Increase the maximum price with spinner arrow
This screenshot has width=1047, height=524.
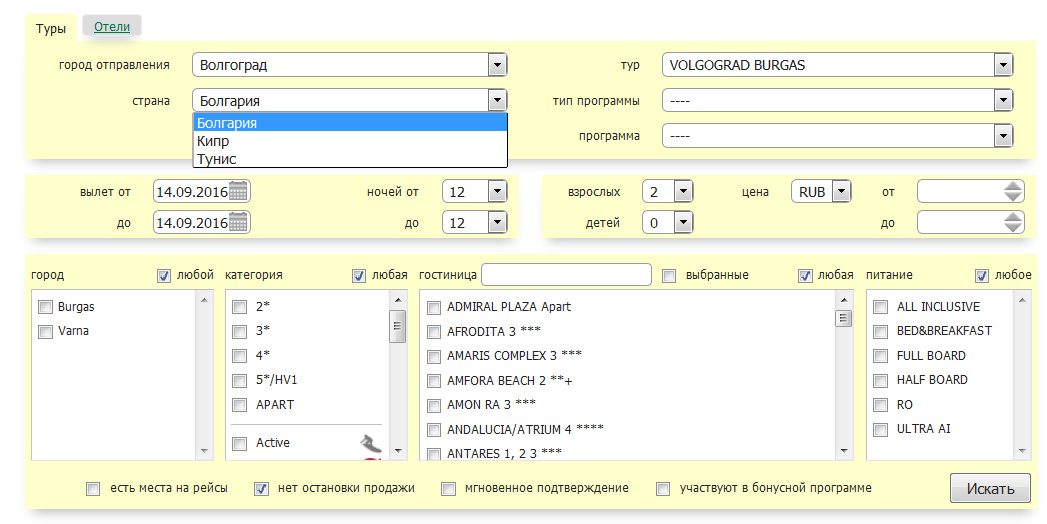(1013, 217)
